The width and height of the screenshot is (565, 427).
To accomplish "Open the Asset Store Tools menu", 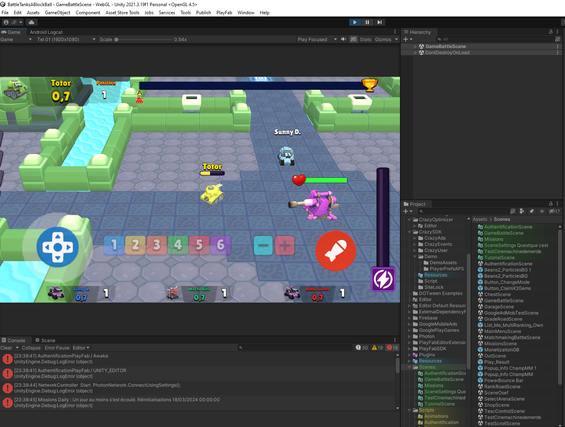I will click(122, 13).
